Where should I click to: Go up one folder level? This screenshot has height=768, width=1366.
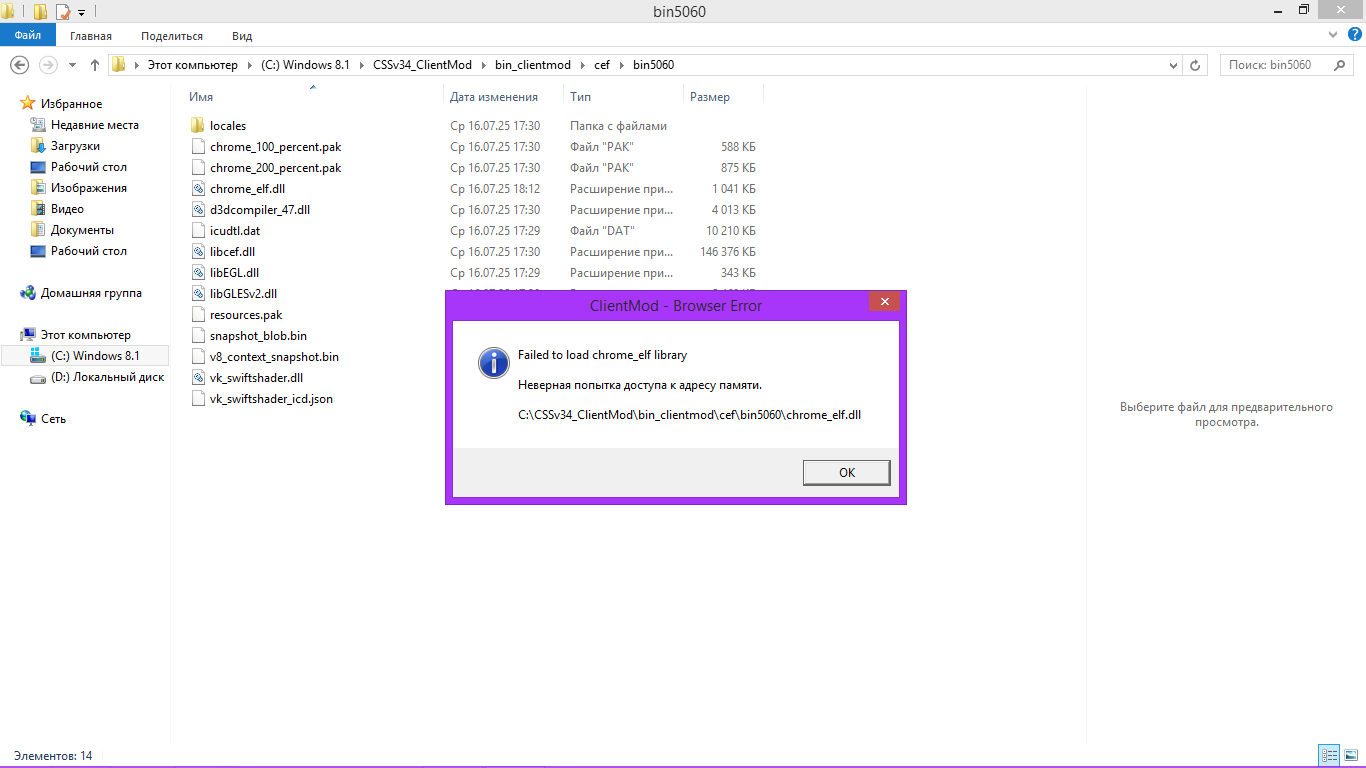(95, 65)
